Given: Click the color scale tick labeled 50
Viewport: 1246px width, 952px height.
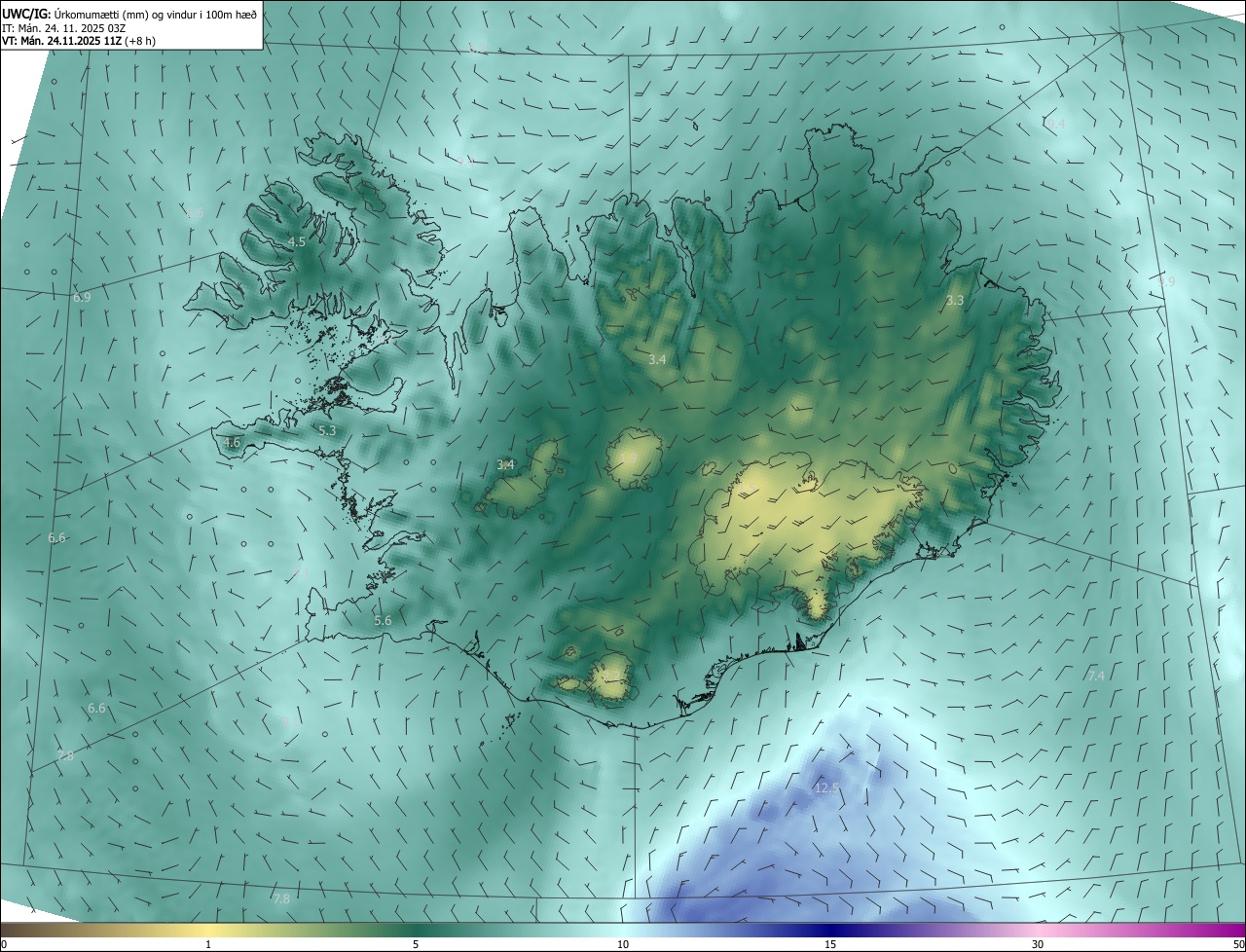Looking at the screenshot, I should tap(1238, 944).
